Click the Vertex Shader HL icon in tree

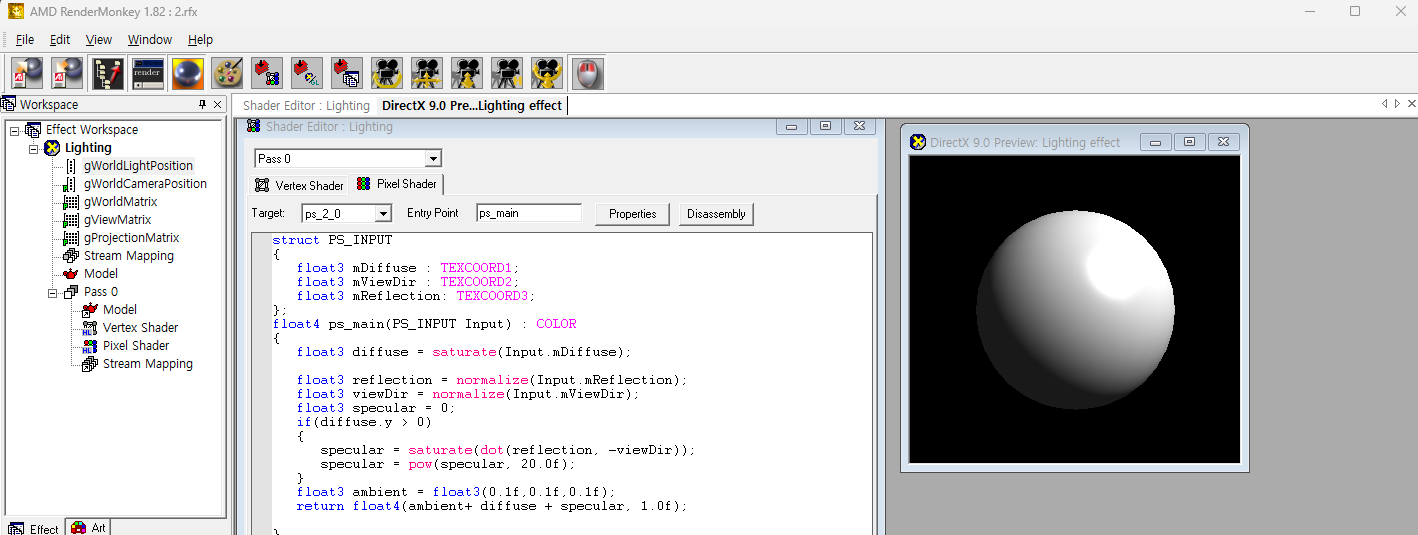[90, 328]
